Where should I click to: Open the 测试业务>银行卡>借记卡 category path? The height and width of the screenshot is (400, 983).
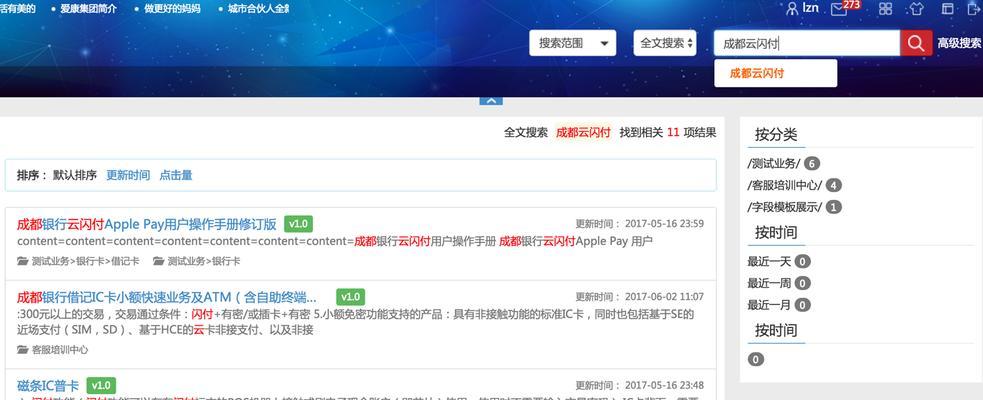pyautogui.click(x=86, y=261)
